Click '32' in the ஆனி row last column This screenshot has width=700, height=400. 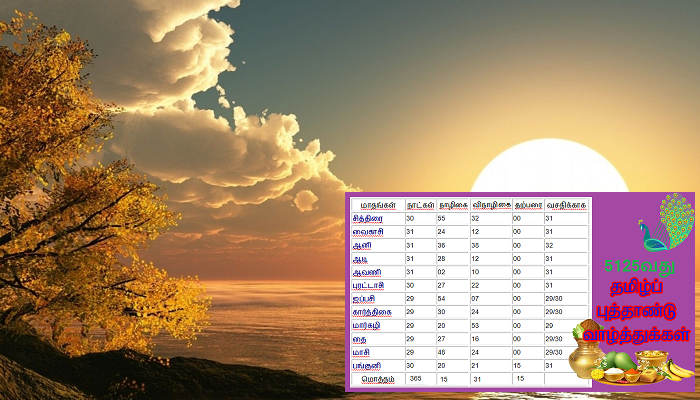point(550,245)
